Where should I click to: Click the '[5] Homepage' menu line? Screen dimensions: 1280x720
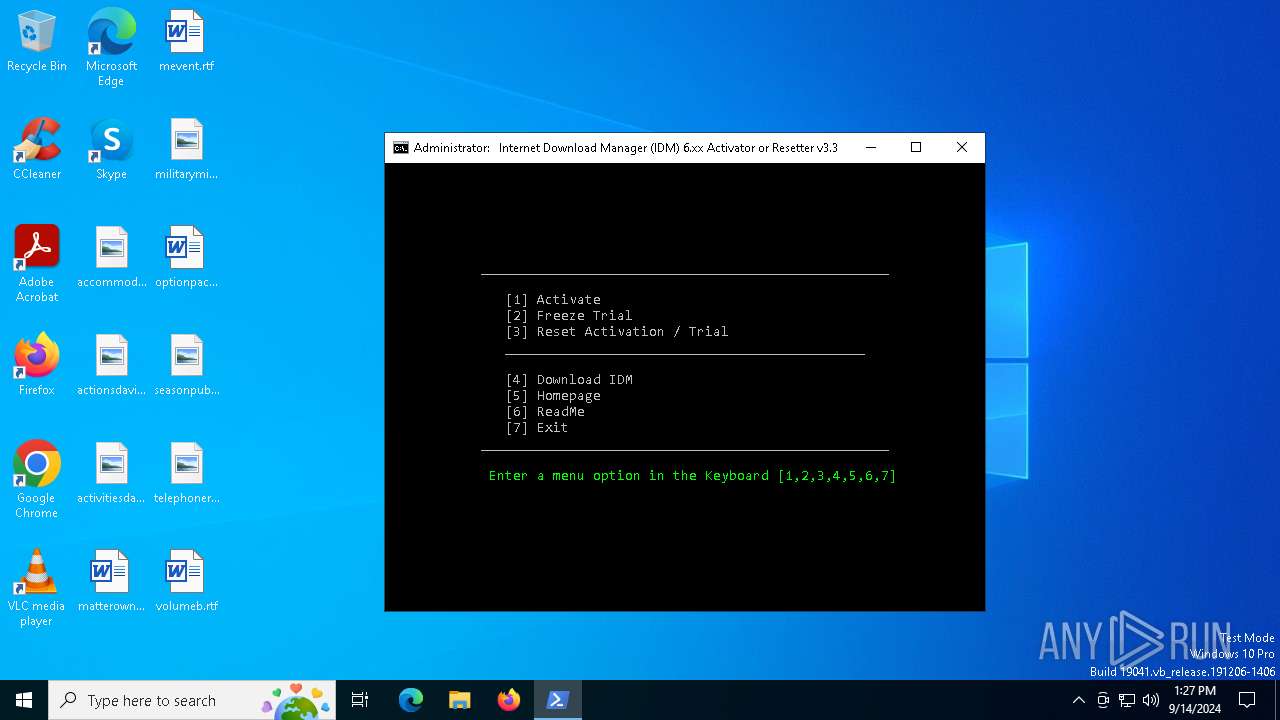(x=553, y=396)
